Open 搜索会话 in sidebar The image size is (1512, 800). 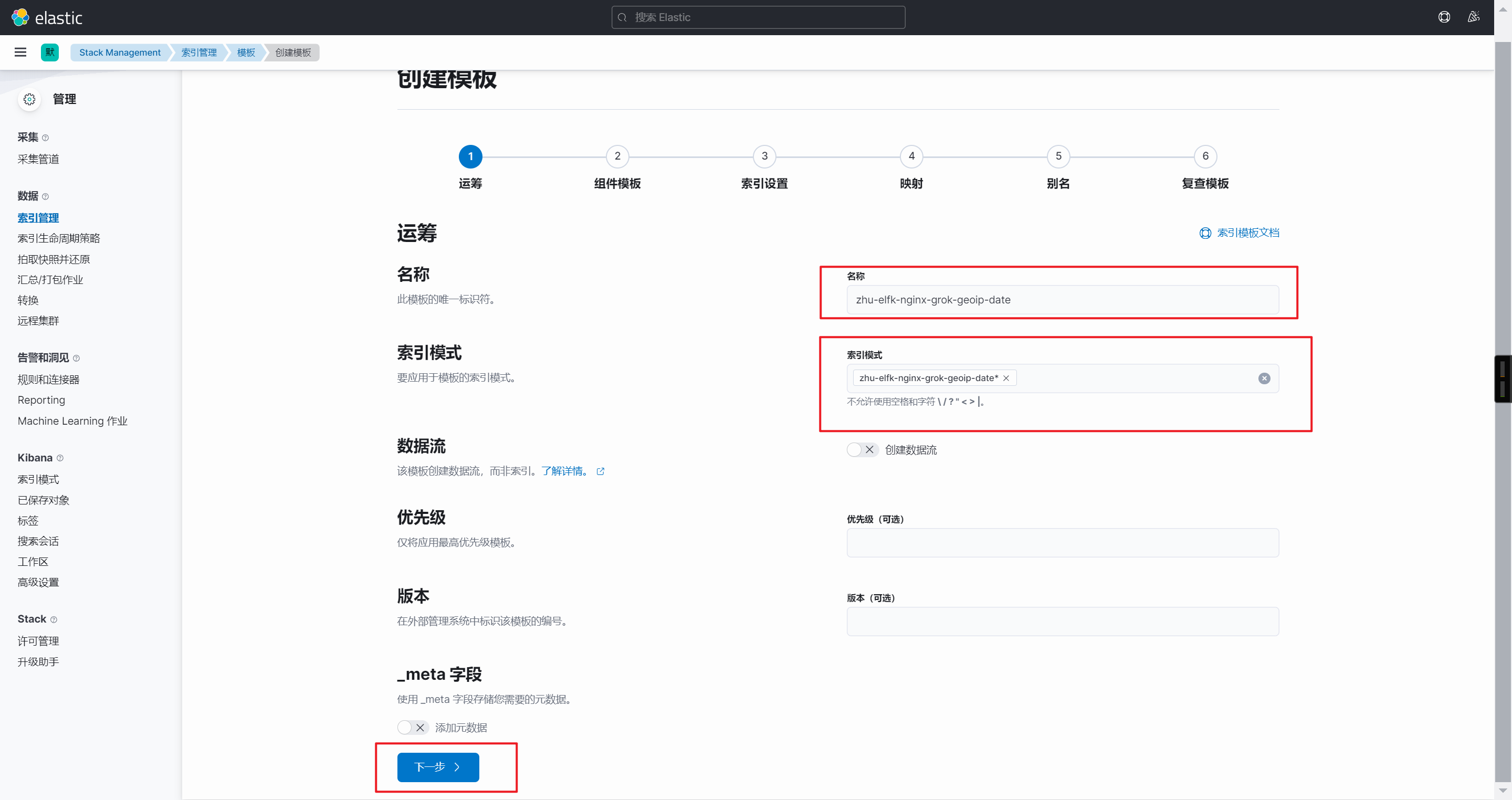tap(38, 541)
